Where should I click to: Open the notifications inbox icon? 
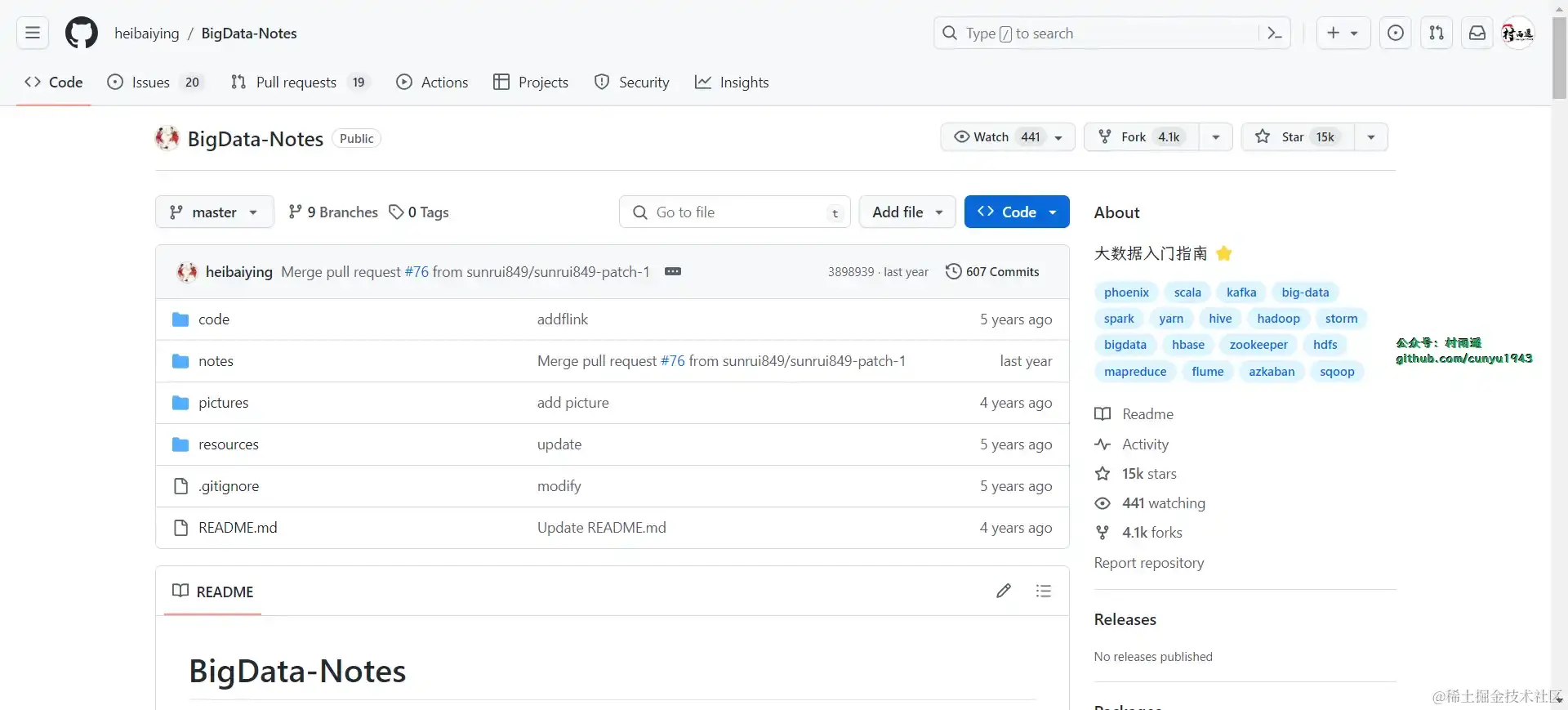pyautogui.click(x=1477, y=33)
